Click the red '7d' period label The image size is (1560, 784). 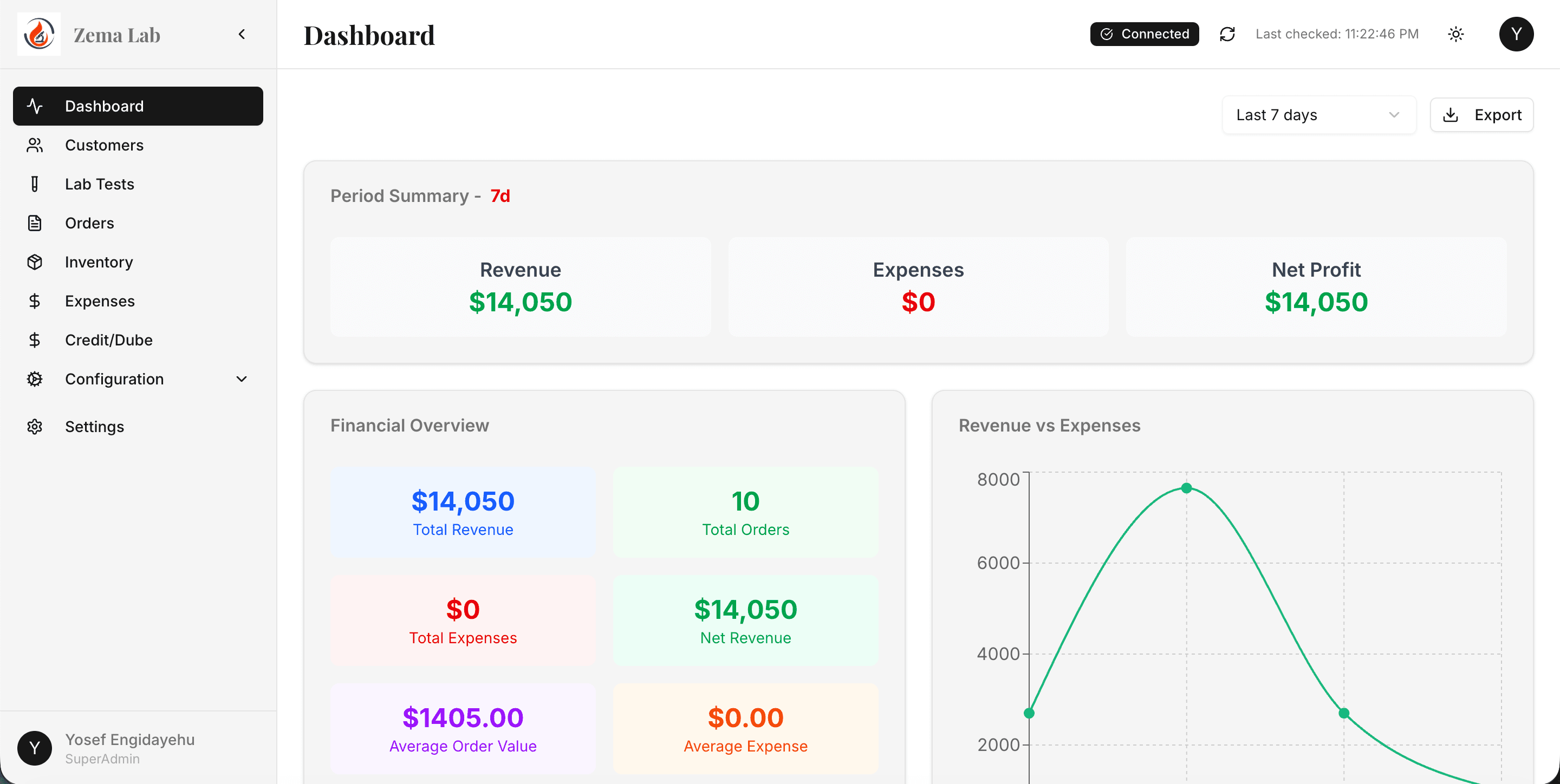tap(499, 196)
